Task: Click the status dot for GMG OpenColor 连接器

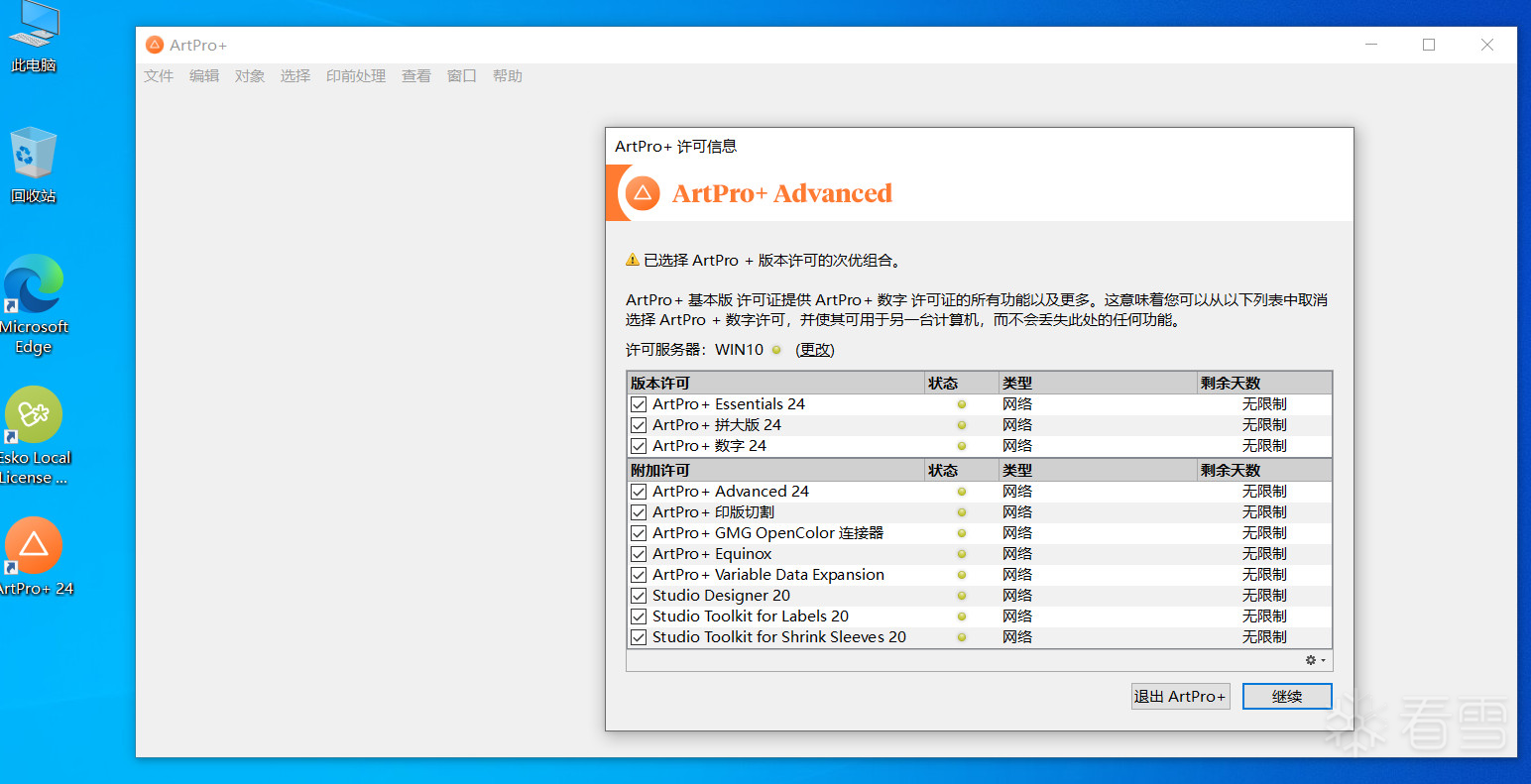Action: (x=961, y=533)
